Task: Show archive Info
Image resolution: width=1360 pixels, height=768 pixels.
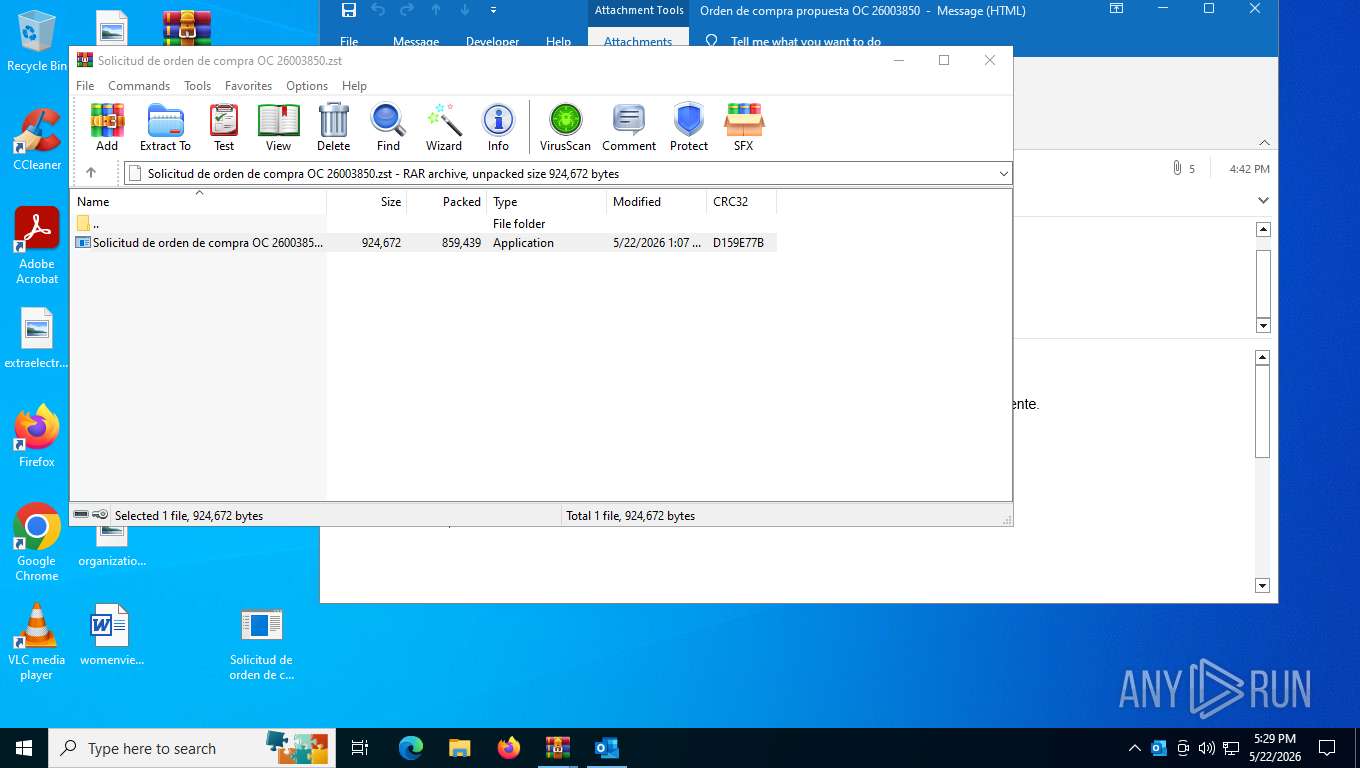Action: click(498, 127)
